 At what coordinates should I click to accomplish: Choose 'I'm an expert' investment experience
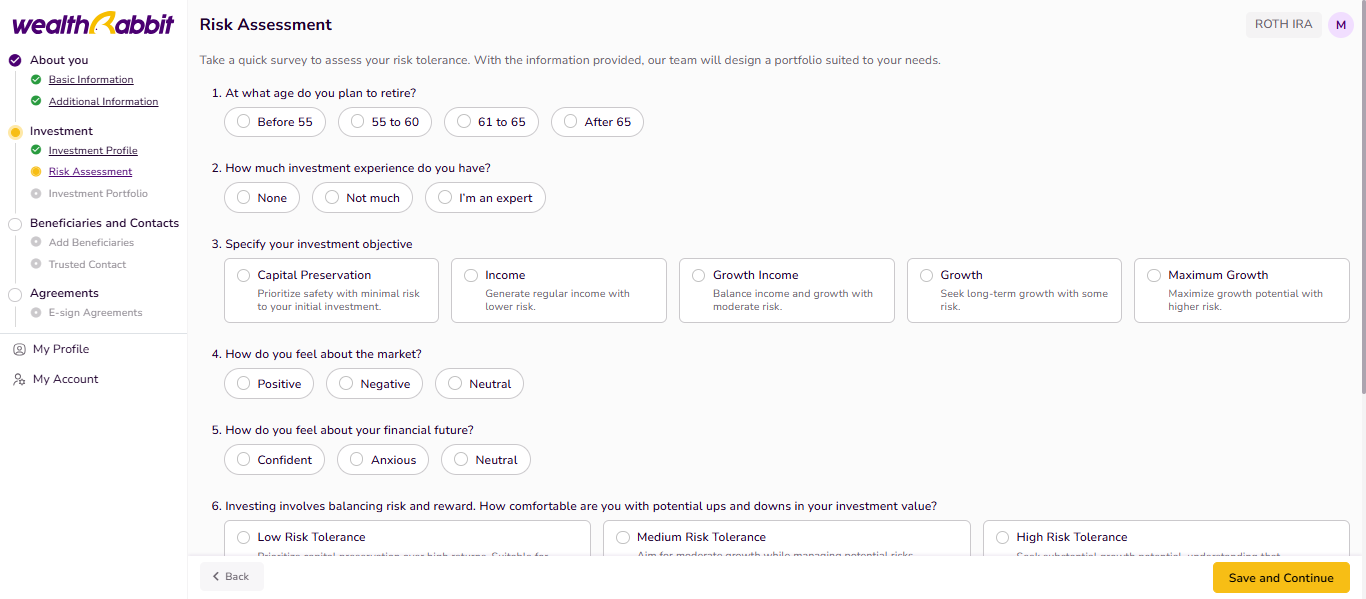[x=485, y=198]
